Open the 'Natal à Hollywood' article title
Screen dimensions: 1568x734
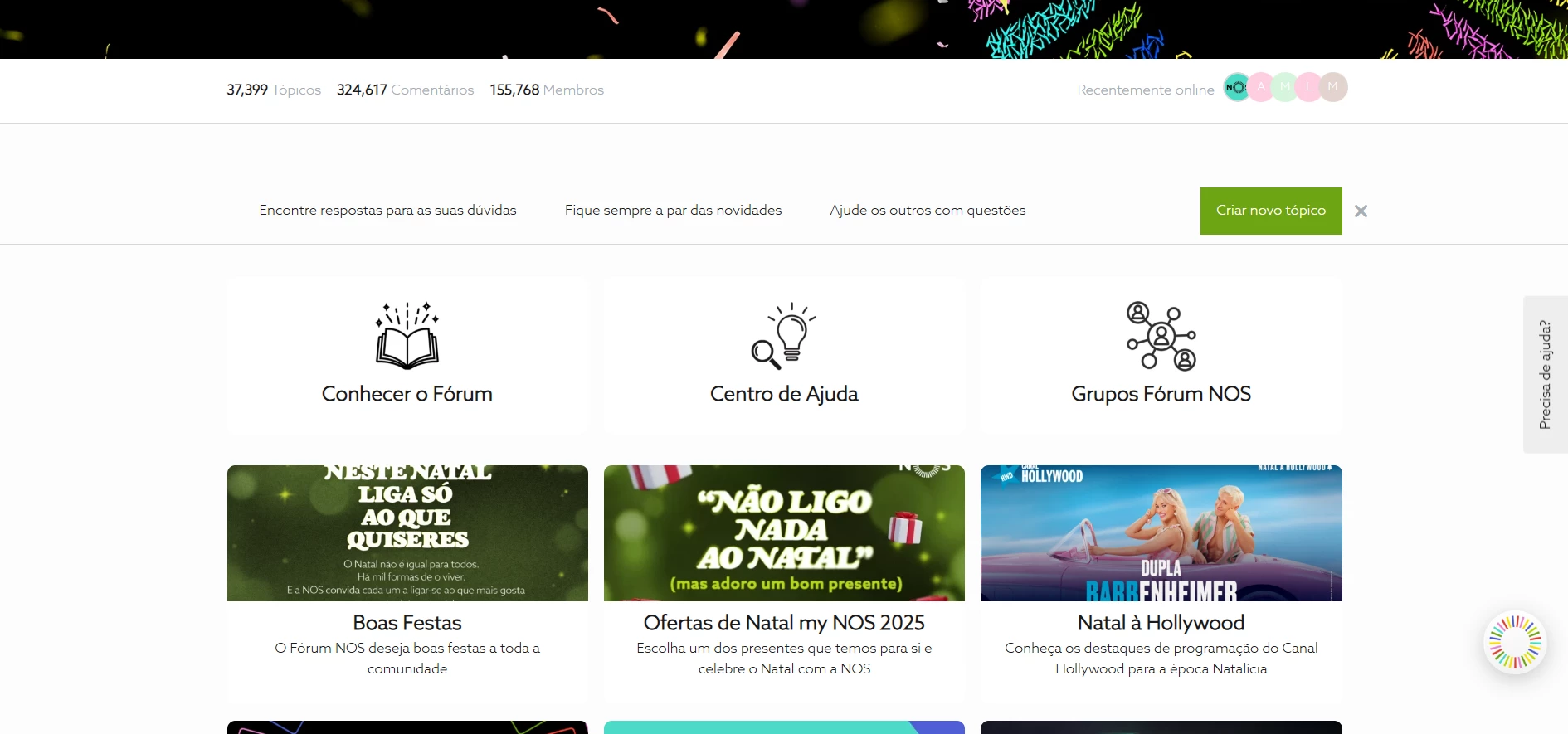coord(1161,623)
